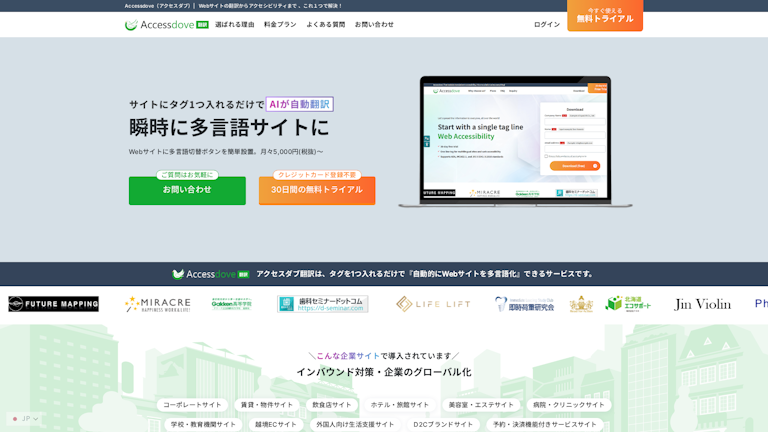768x432 pixels.
Task: Select the 病院・クリニックサイト tag
Action: tap(569, 405)
